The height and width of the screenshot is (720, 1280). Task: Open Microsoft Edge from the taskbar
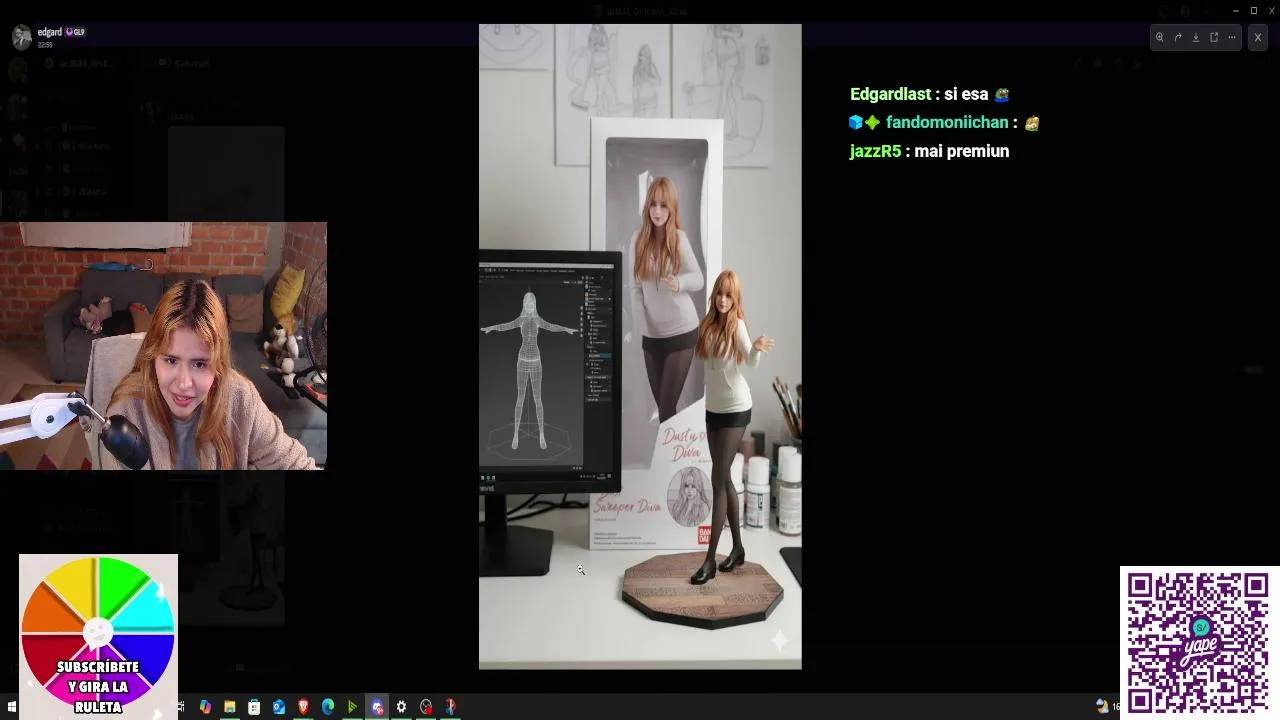coord(328,707)
